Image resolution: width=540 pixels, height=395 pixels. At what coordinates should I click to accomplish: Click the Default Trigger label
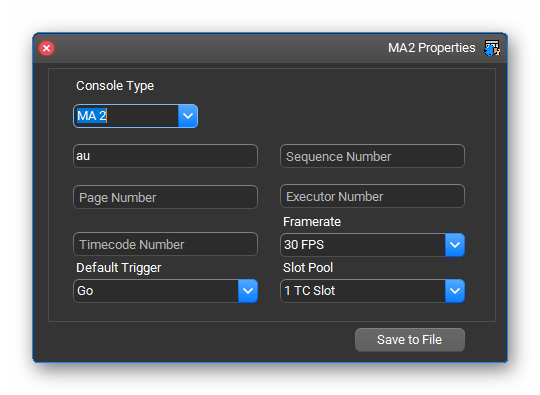[x=119, y=268]
